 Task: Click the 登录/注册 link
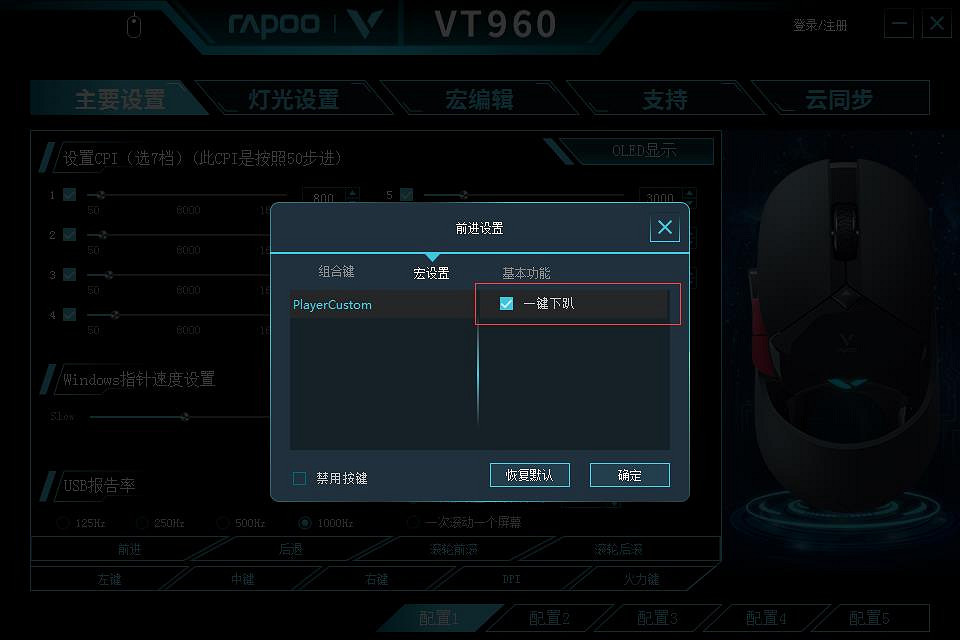[820, 25]
